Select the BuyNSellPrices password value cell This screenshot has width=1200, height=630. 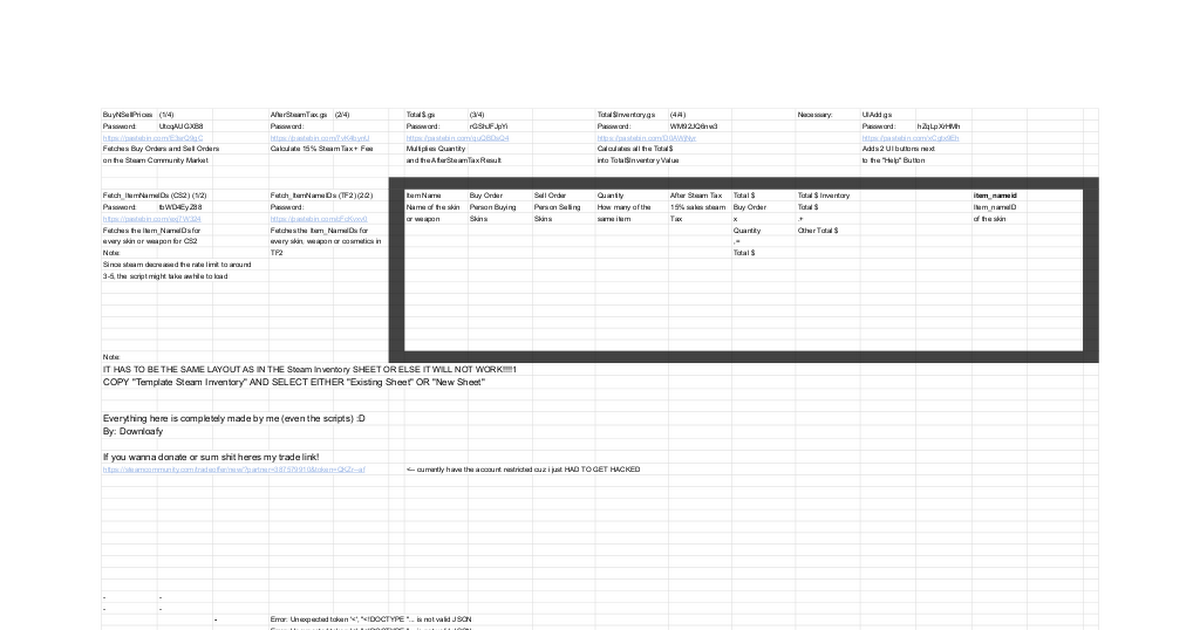tap(181, 127)
